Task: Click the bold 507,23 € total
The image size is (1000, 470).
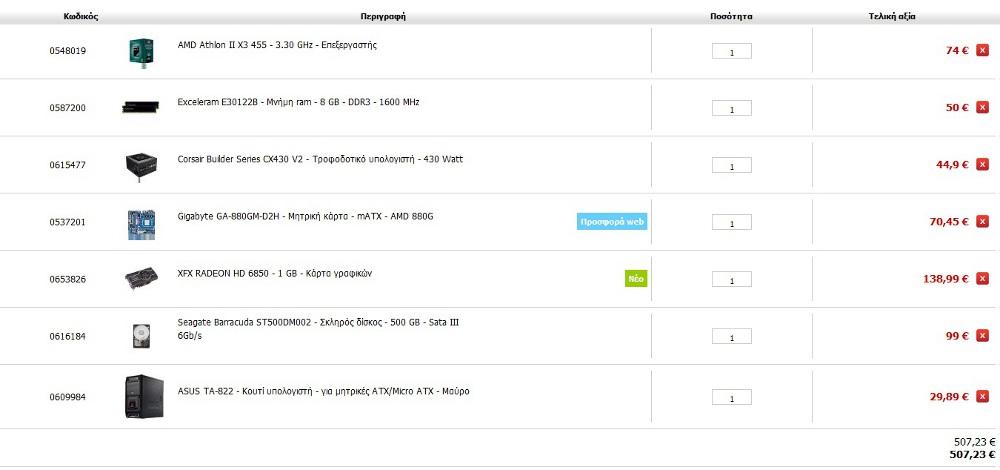Action: (973, 454)
